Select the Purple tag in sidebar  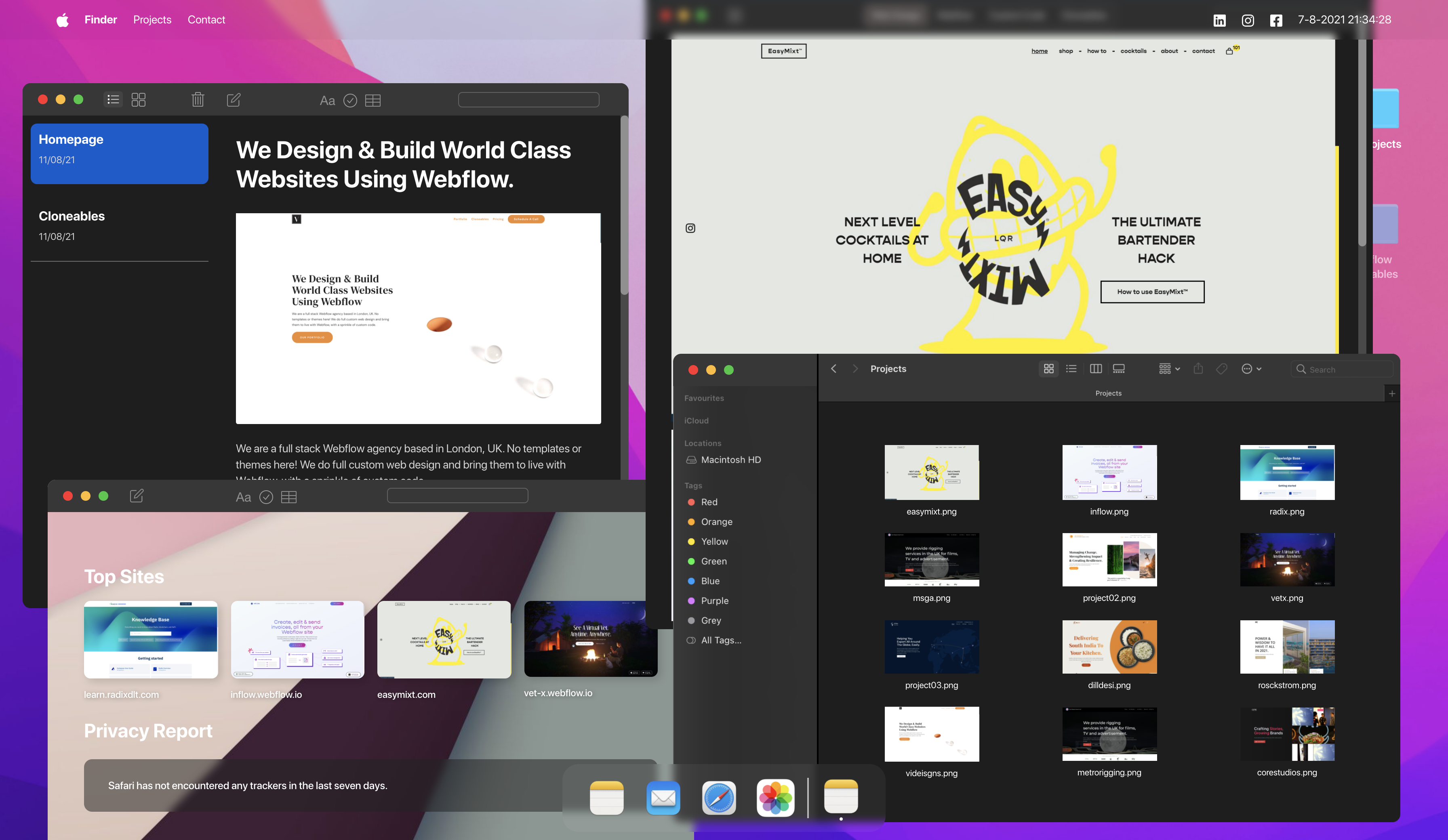714,601
